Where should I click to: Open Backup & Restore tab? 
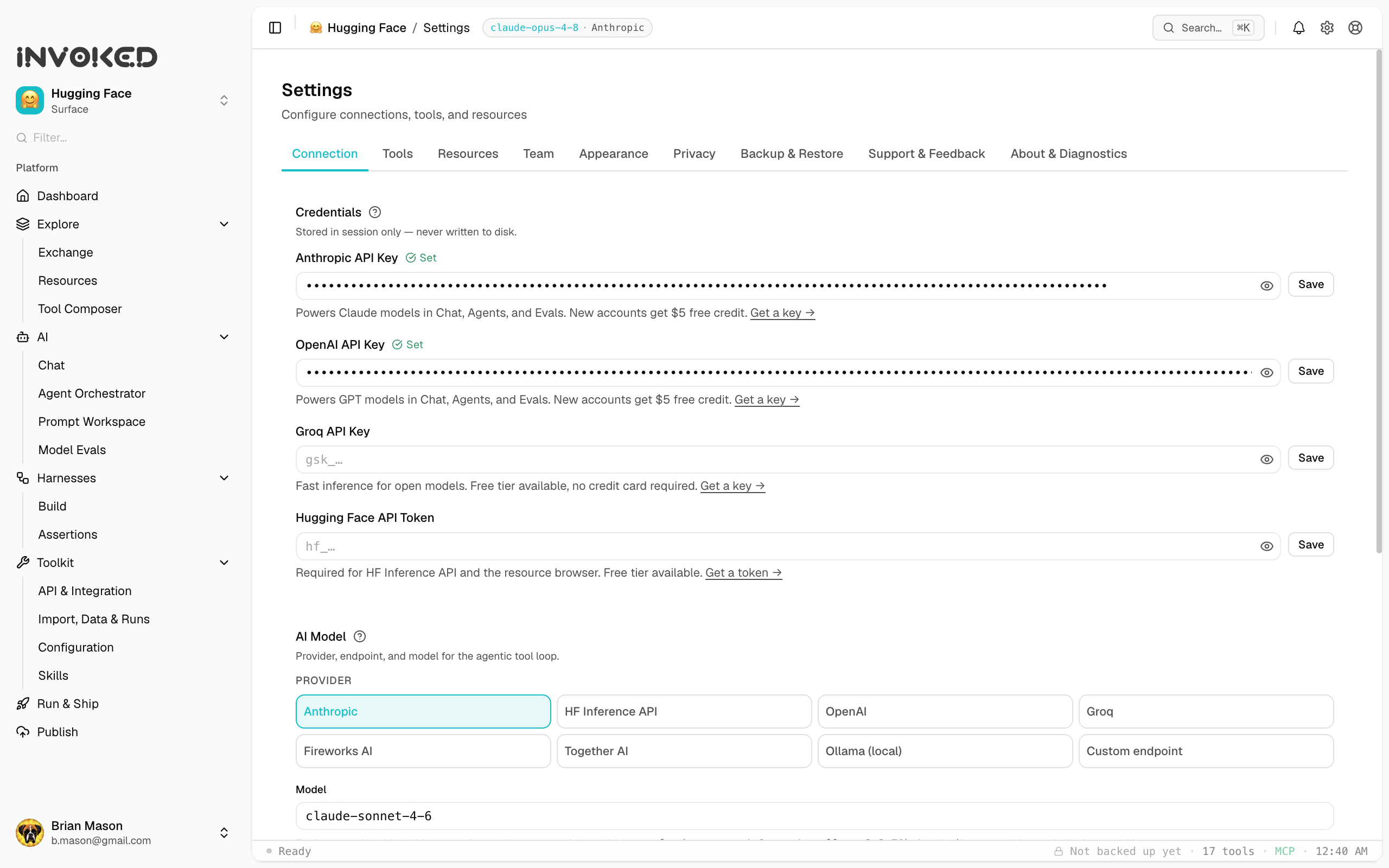pos(792,154)
